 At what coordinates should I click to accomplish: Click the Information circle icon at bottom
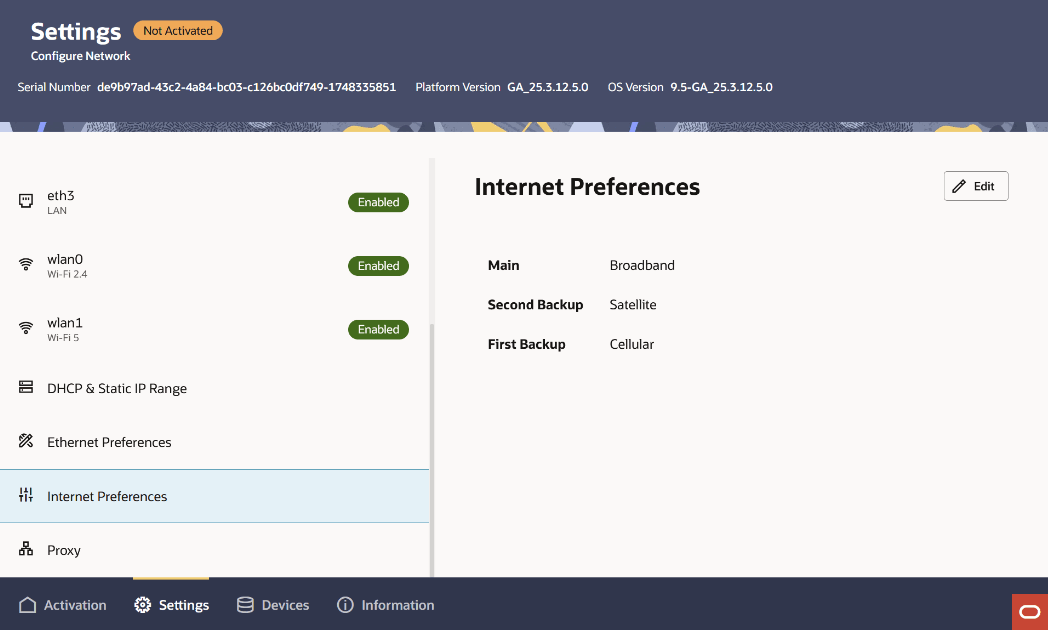pos(345,604)
